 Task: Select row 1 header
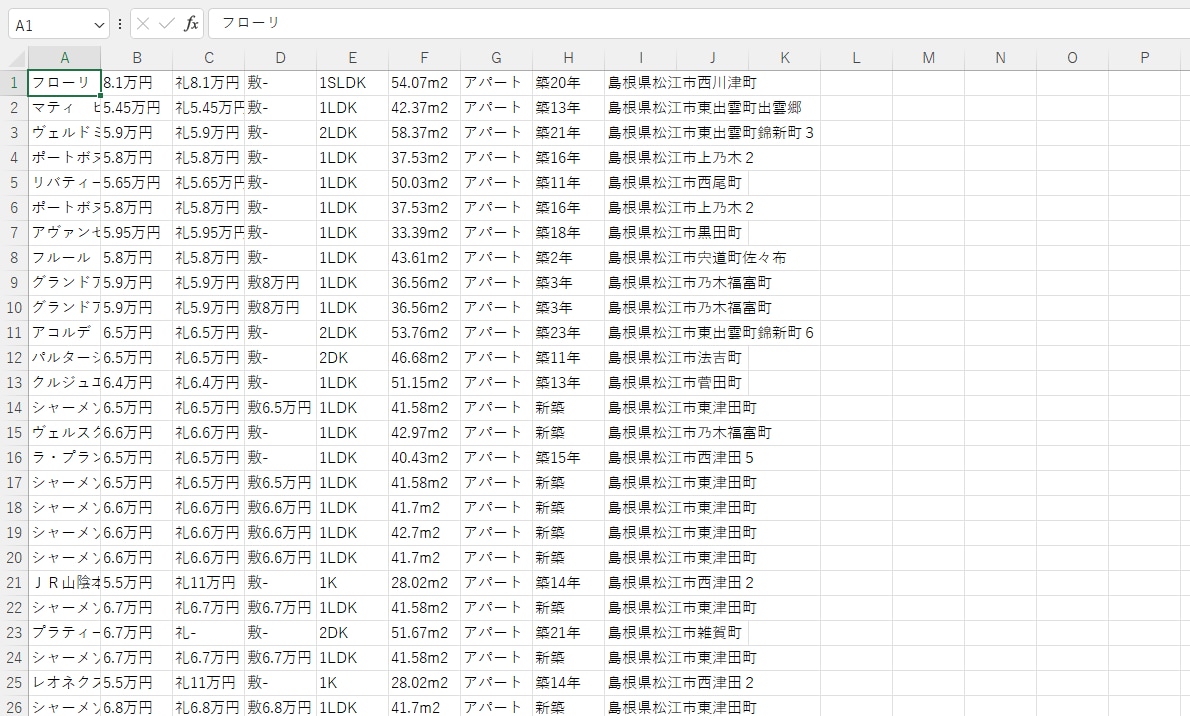14,83
